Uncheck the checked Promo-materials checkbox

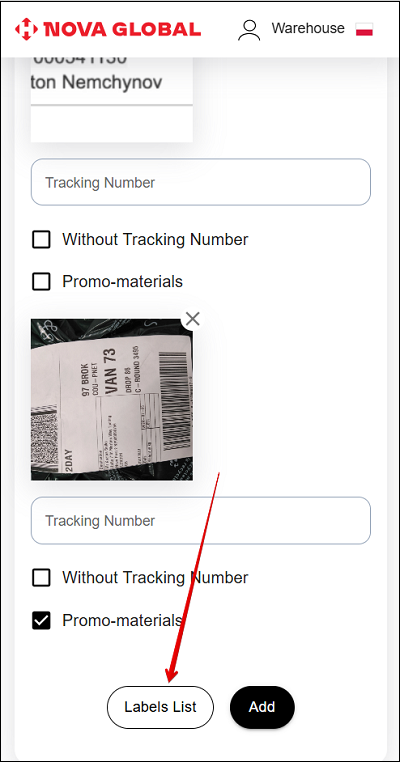[x=41, y=621]
